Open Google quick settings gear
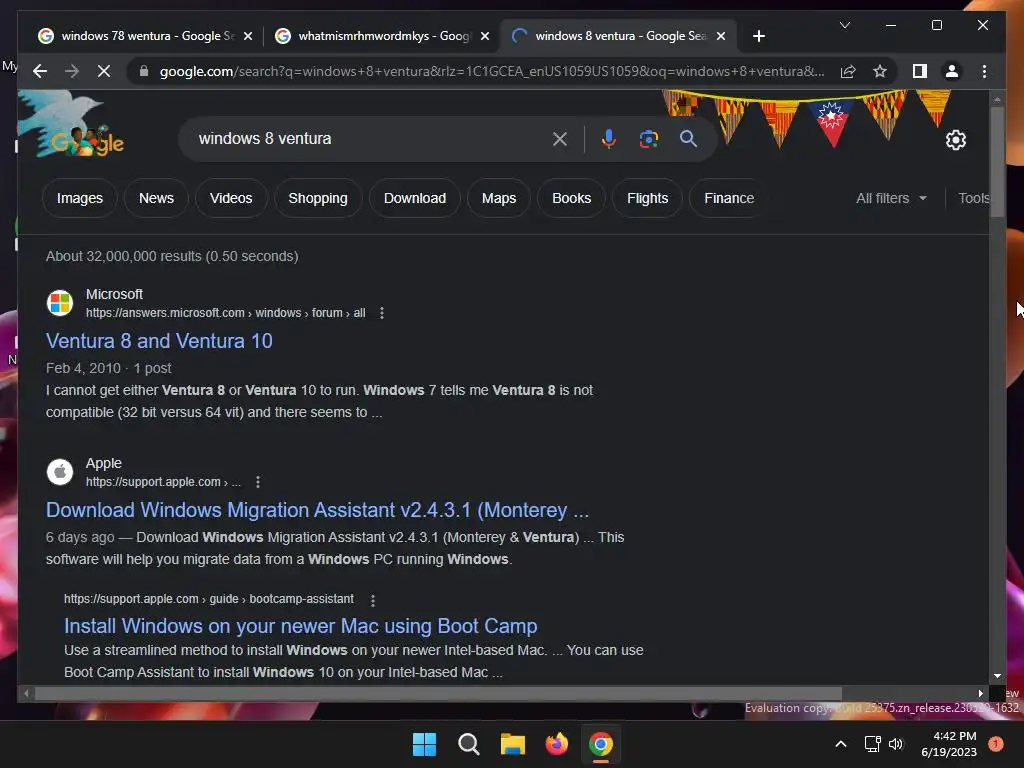The width and height of the screenshot is (1024, 768). tap(955, 140)
